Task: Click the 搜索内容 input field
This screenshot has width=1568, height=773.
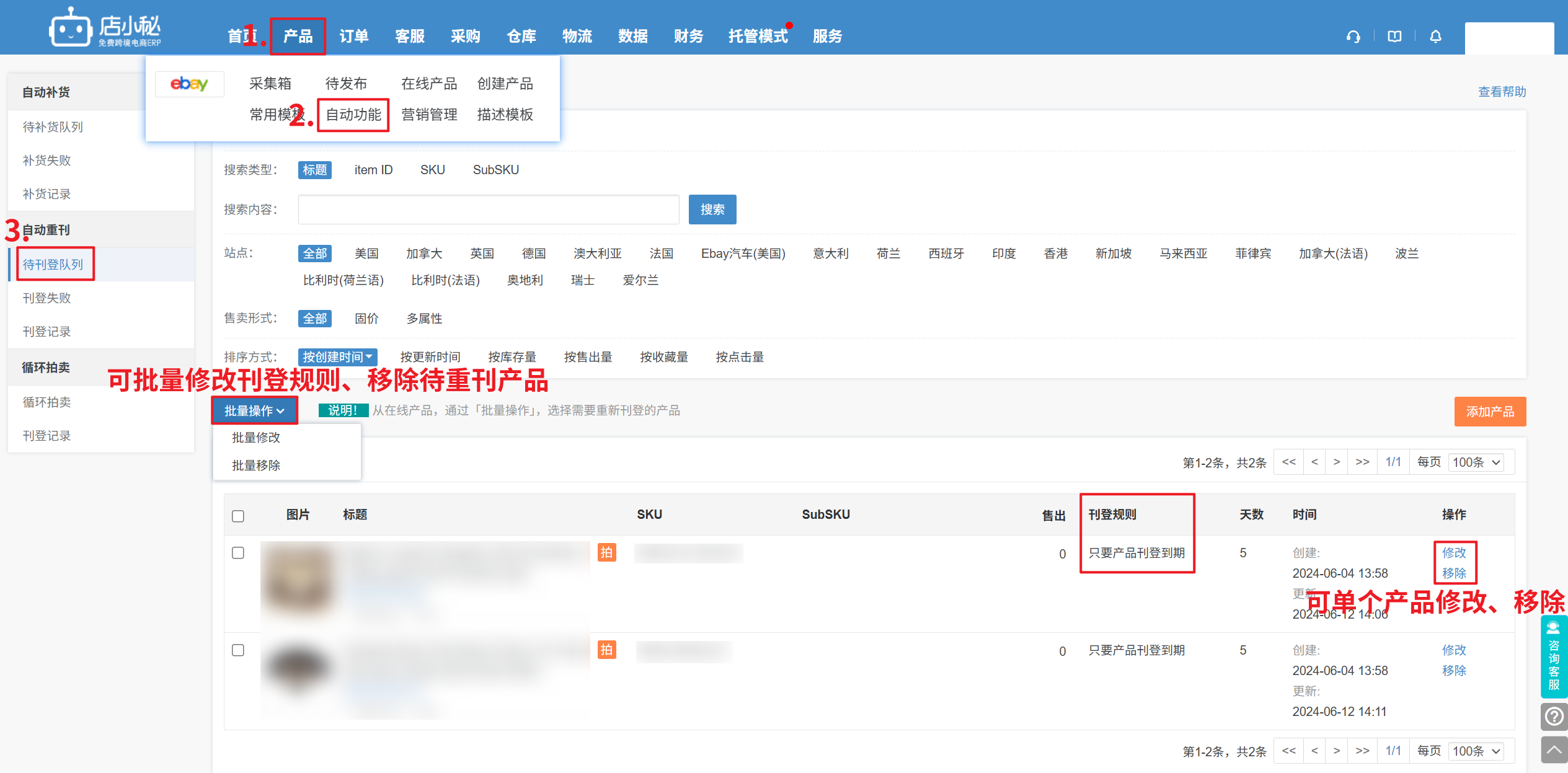Action: (488, 210)
